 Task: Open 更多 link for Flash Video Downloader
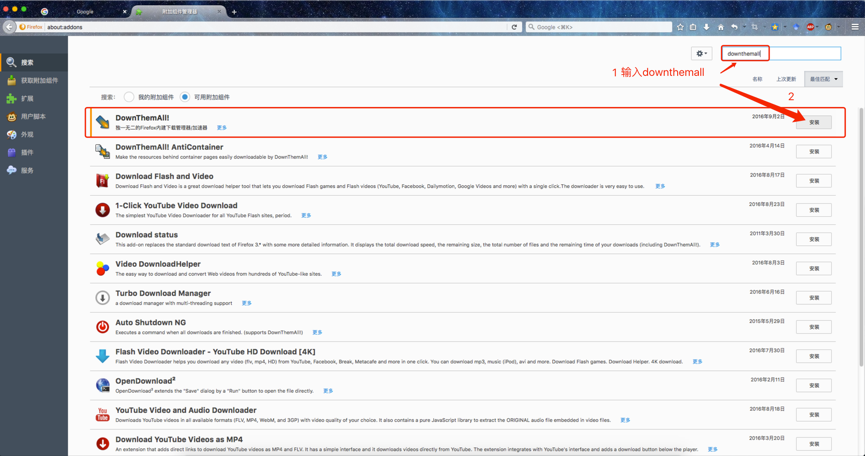pos(697,362)
